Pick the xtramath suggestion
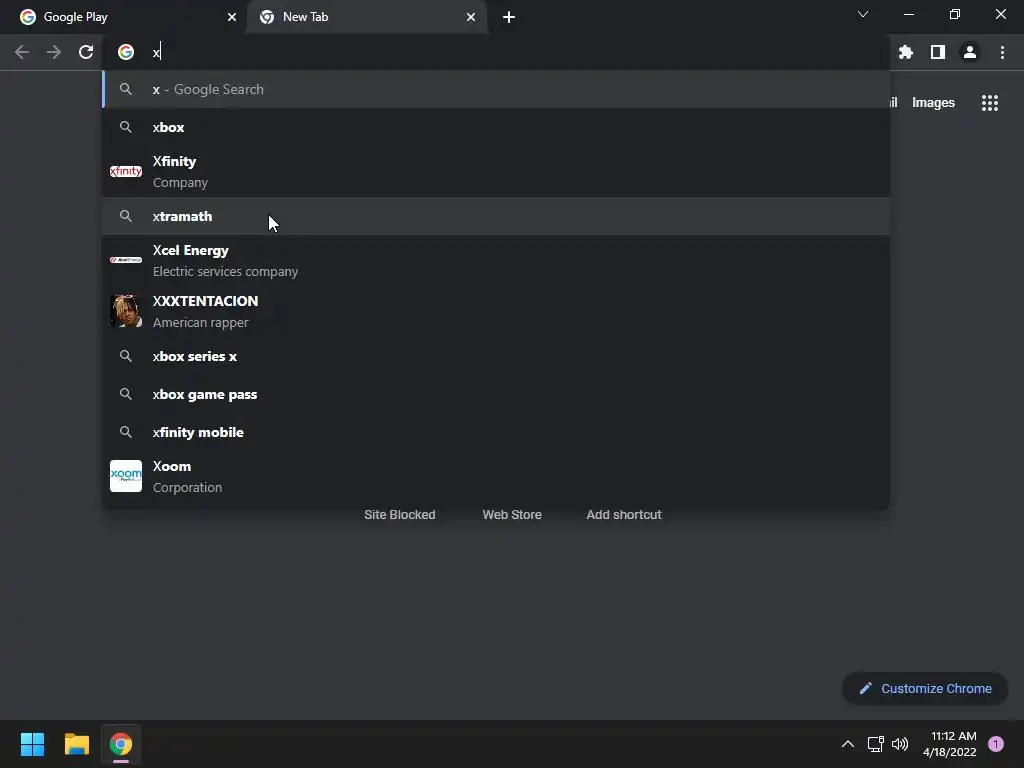 click(x=496, y=216)
